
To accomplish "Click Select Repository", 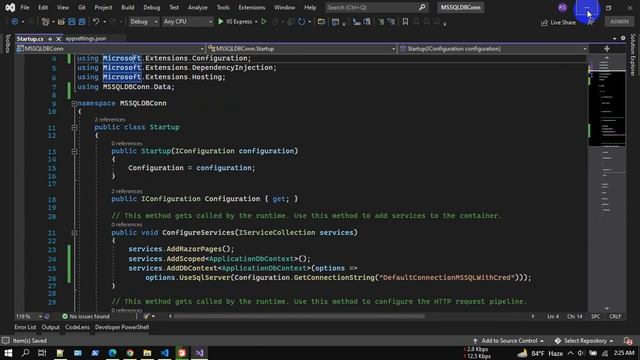I will (x=584, y=341).
